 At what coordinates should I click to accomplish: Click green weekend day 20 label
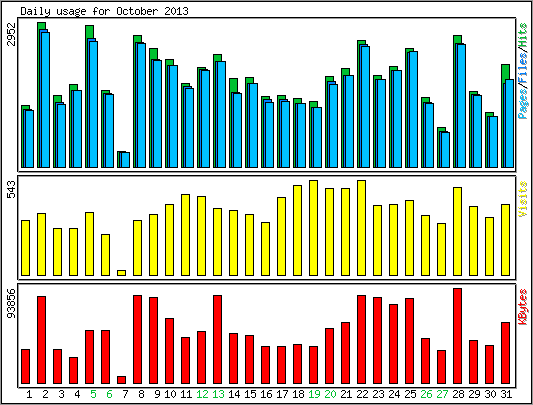(x=330, y=394)
